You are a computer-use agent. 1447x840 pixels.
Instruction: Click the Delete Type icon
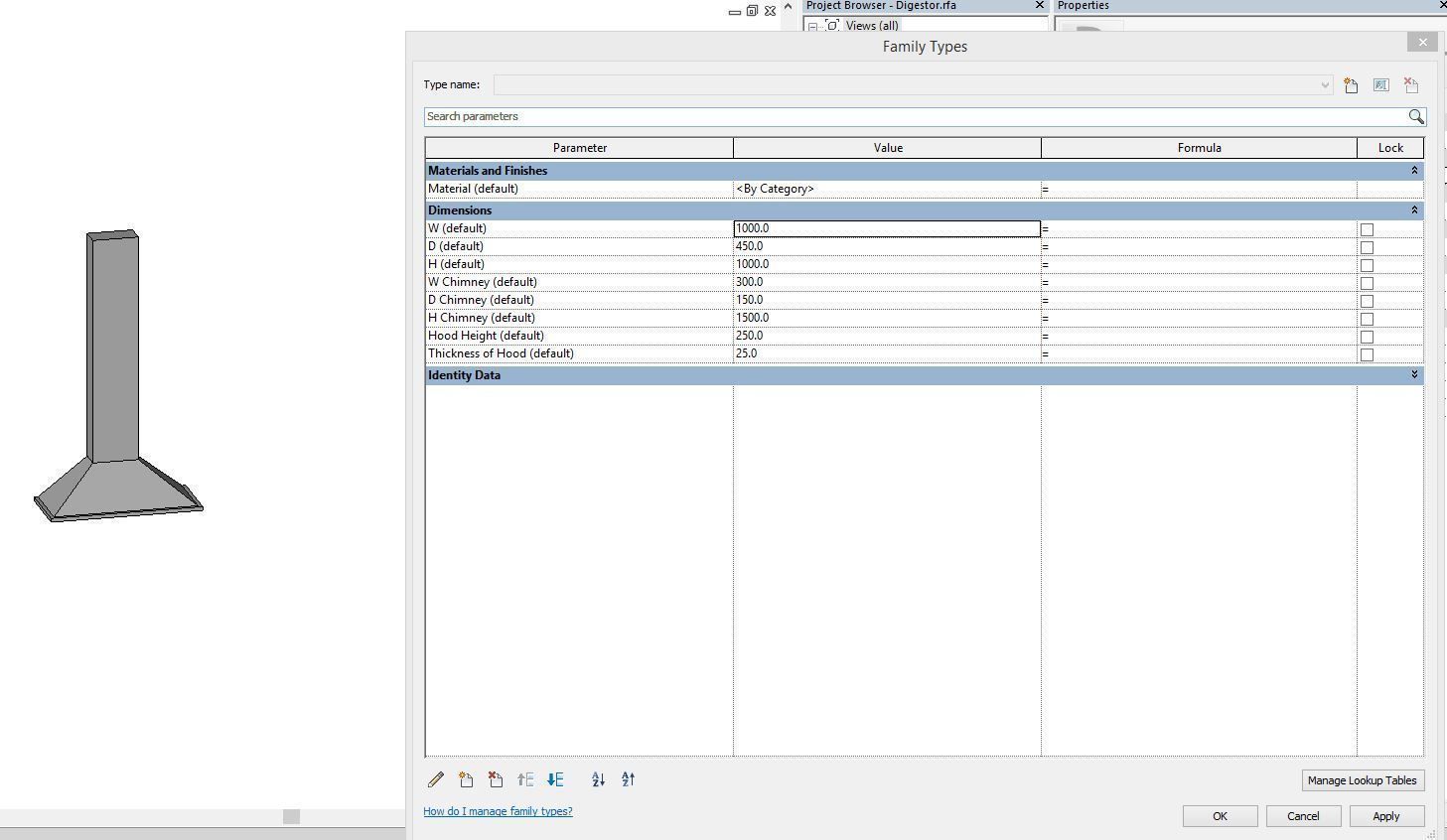[1411, 85]
